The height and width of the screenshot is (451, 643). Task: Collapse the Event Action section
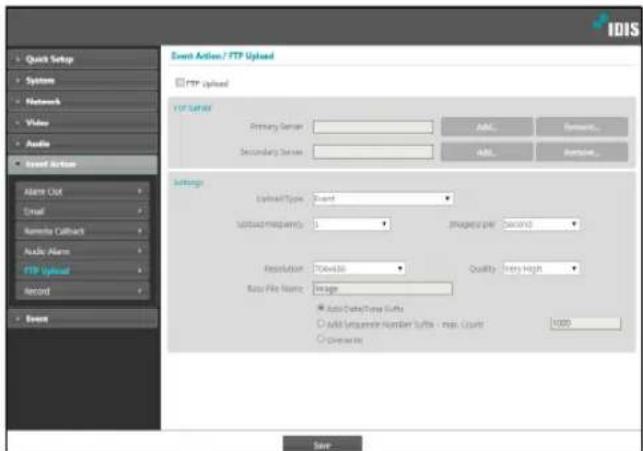(82, 164)
